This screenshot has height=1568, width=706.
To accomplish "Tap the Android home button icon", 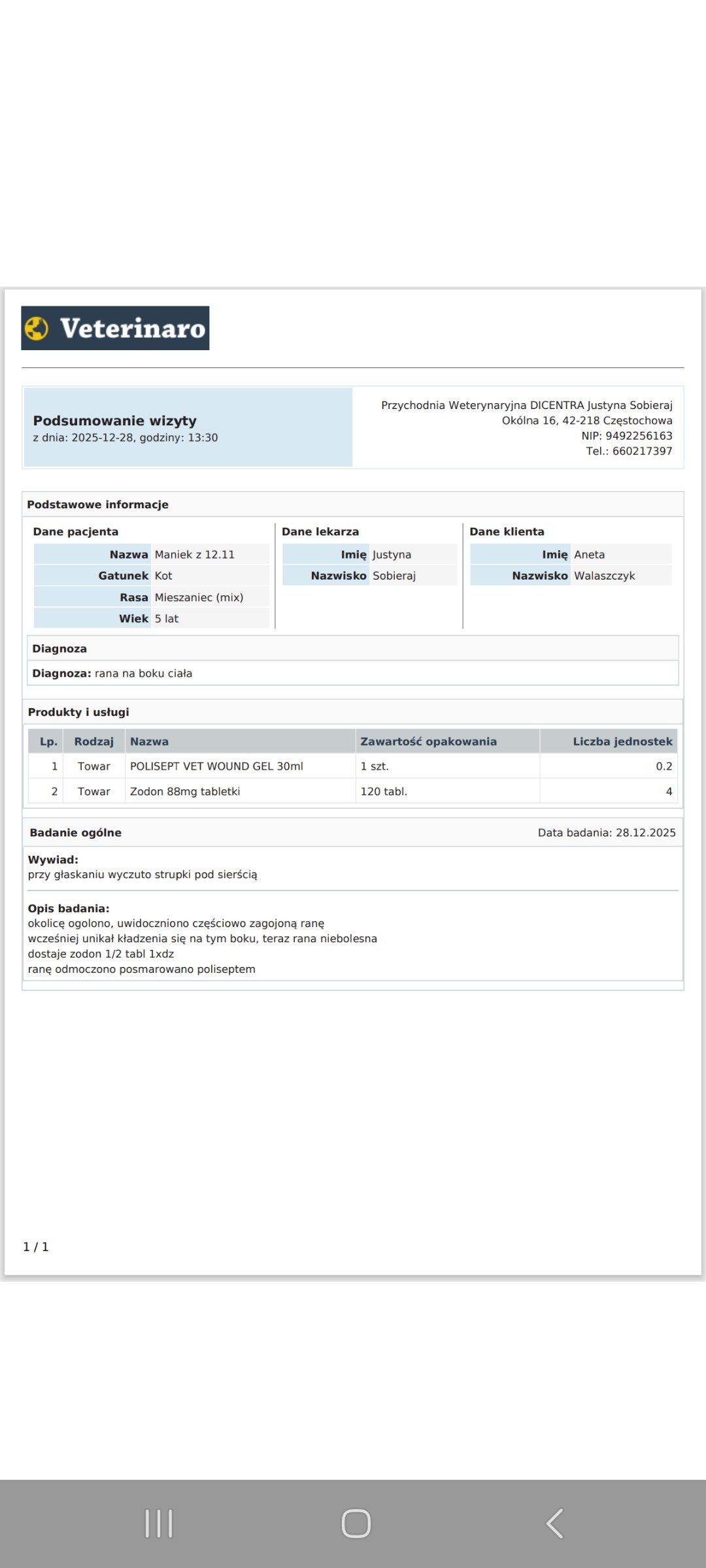I will (356, 1524).
